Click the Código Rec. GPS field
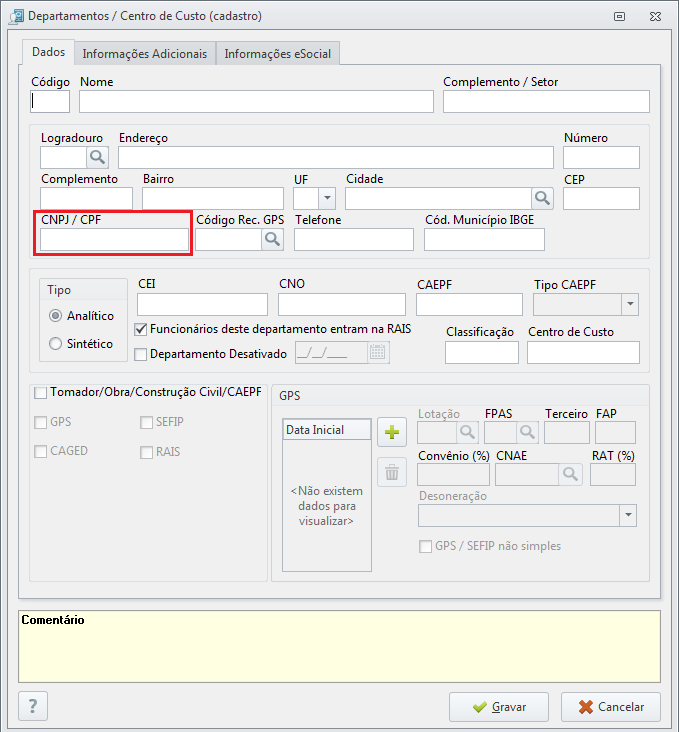 (x=228, y=239)
